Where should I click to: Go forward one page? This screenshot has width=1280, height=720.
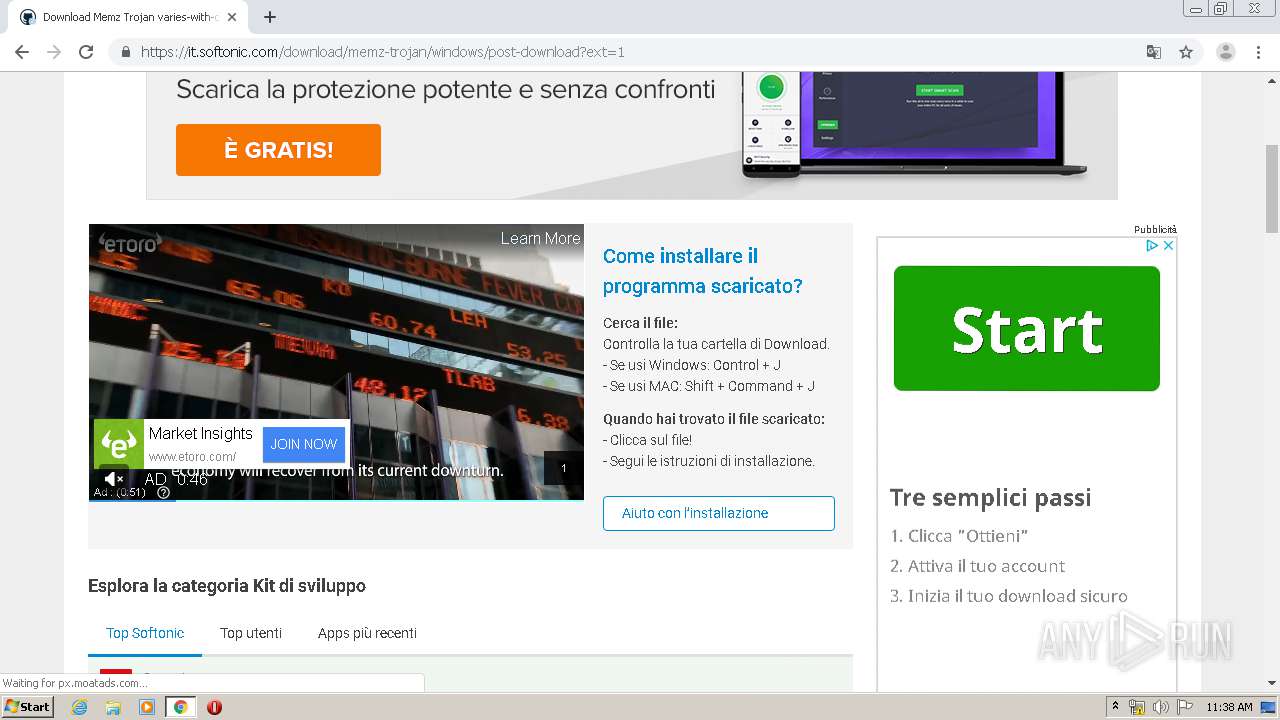(54, 52)
